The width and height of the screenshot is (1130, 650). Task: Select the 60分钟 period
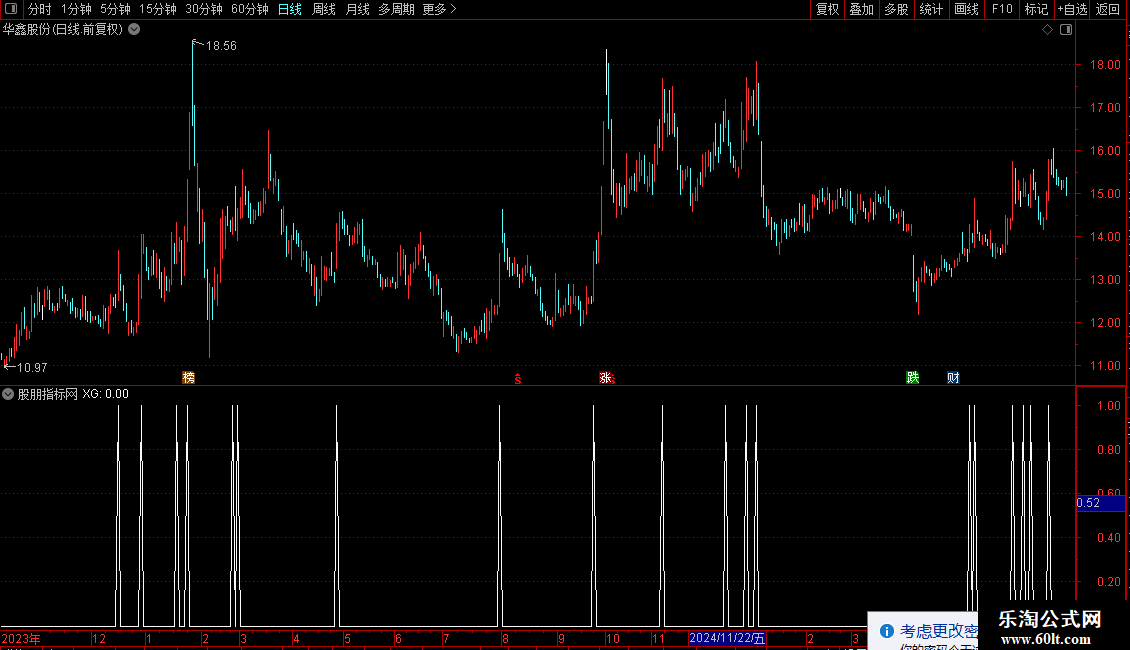(x=249, y=9)
